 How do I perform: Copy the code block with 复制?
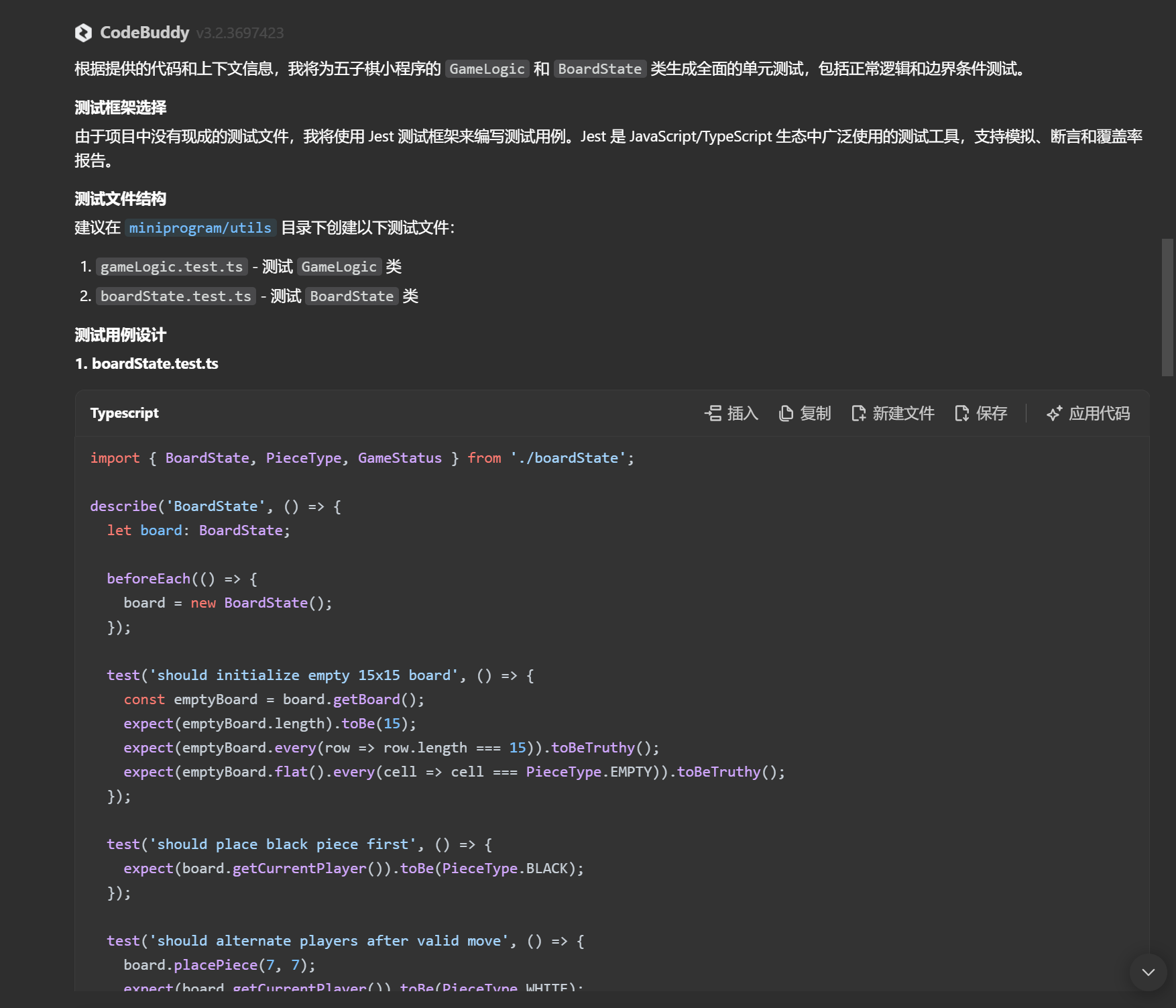click(x=805, y=413)
